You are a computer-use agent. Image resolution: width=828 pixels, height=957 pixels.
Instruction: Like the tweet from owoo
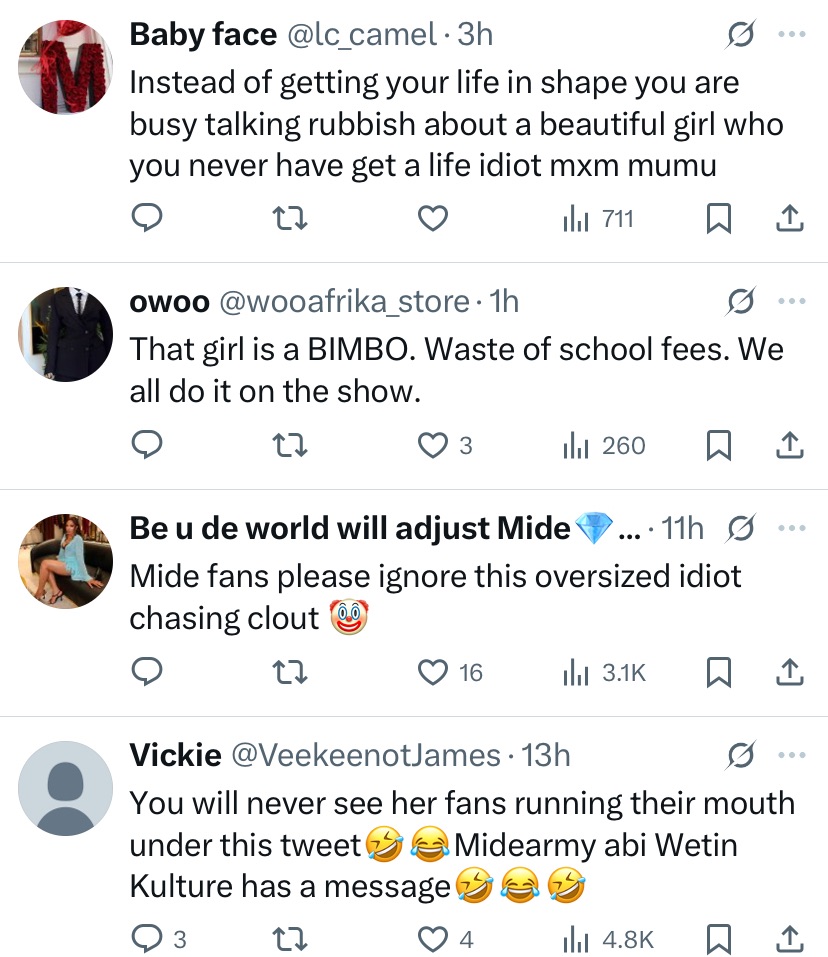click(431, 445)
